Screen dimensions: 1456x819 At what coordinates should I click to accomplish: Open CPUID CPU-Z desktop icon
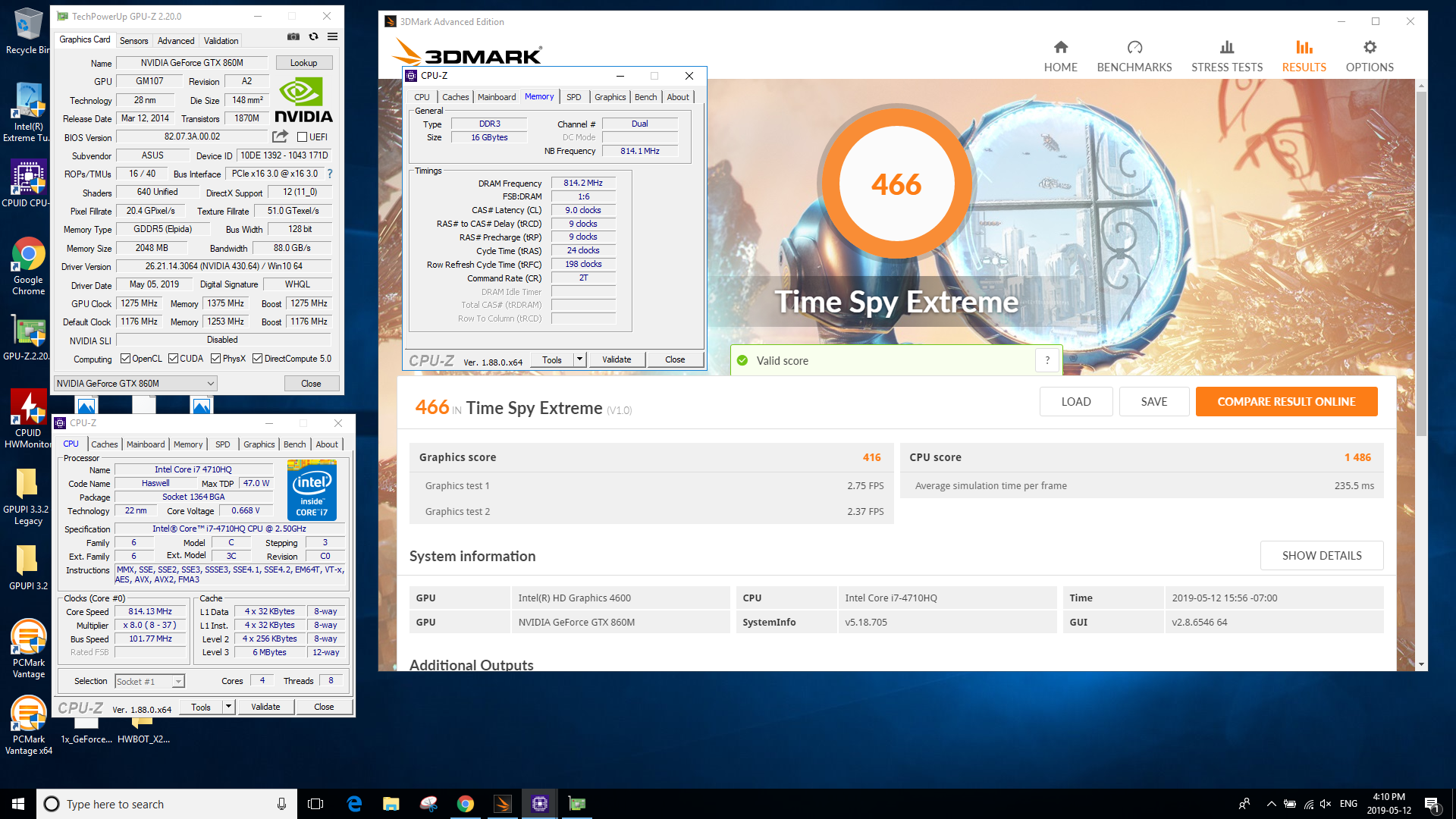(x=28, y=184)
